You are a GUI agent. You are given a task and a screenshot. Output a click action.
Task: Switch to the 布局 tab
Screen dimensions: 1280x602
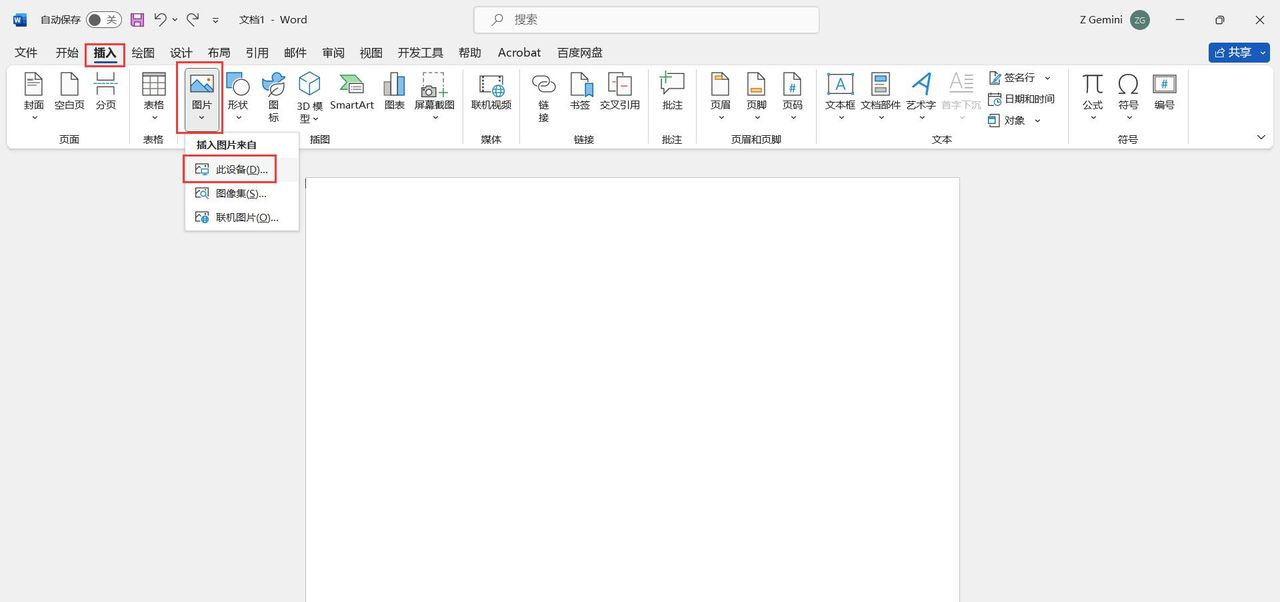click(219, 53)
